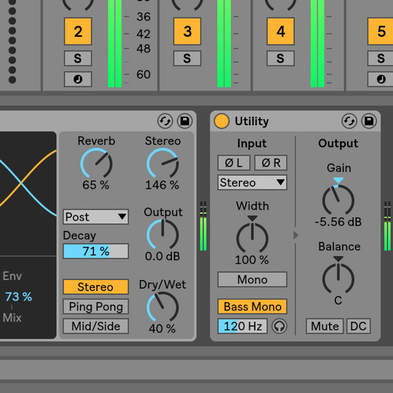
Task: Toggle track 2 activator button
Action: (78, 32)
